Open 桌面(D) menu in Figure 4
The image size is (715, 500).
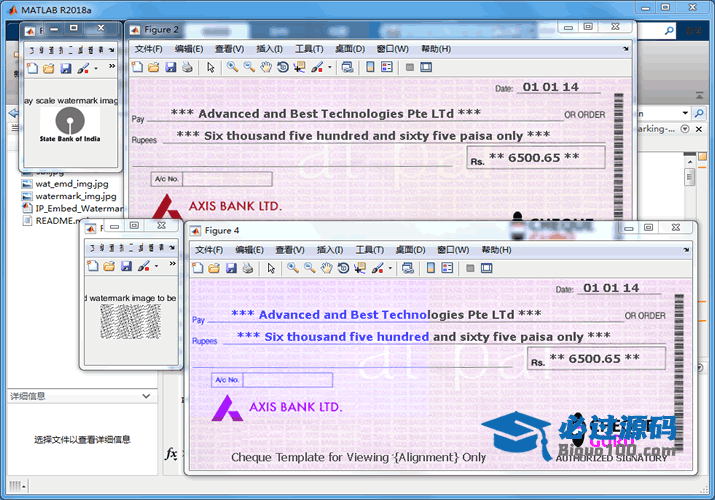click(x=410, y=250)
